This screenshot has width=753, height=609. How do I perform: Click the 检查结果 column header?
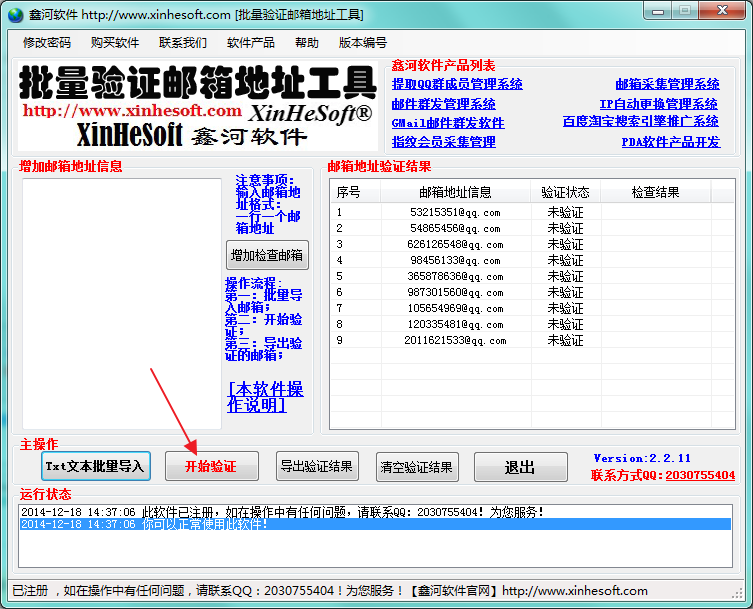656,192
